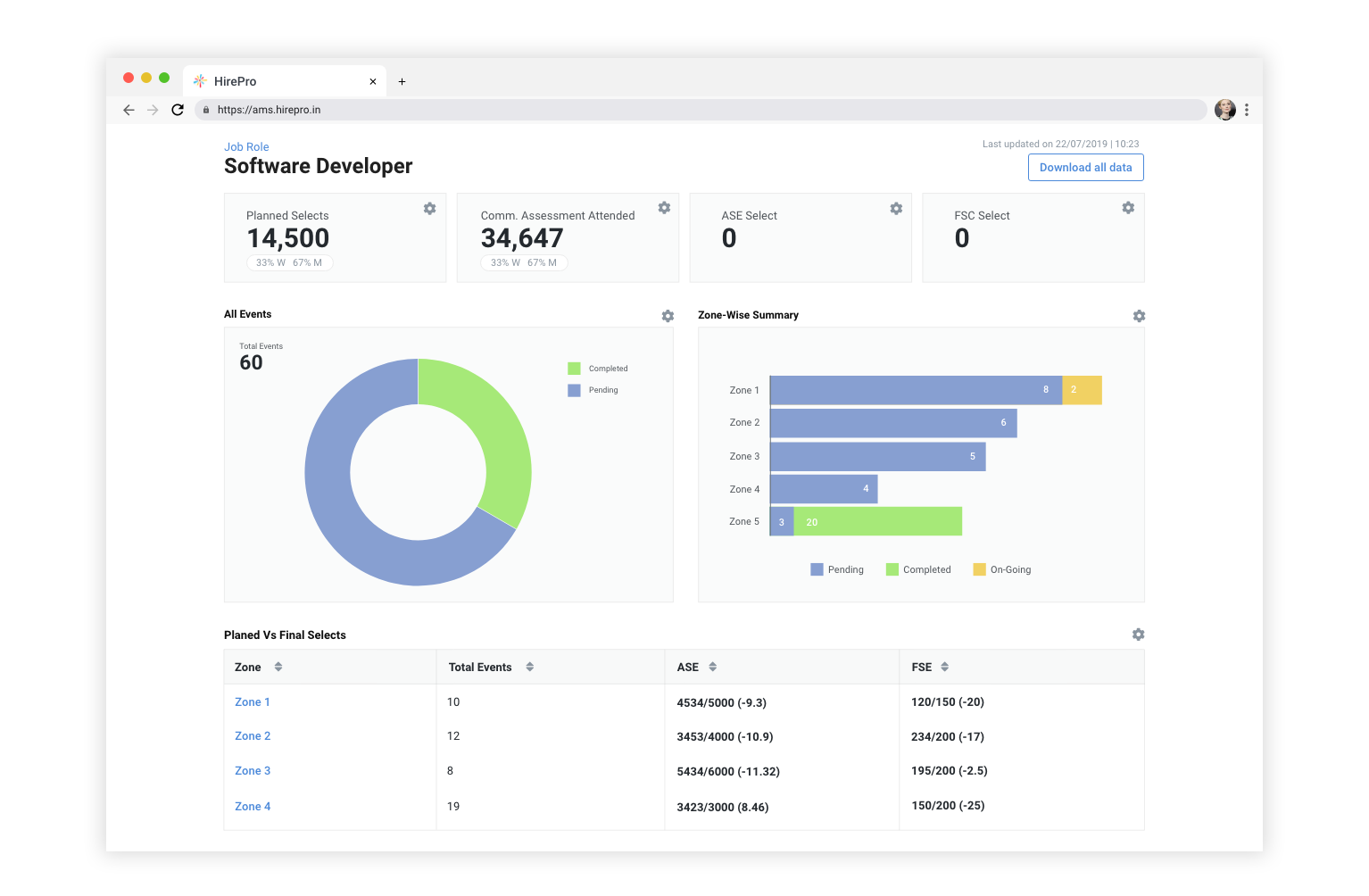Viewport: 1369px width, 896px height.
Task: Toggle the Pending legend in Zone-Wise Summary
Action: pyautogui.click(x=836, y=568)
